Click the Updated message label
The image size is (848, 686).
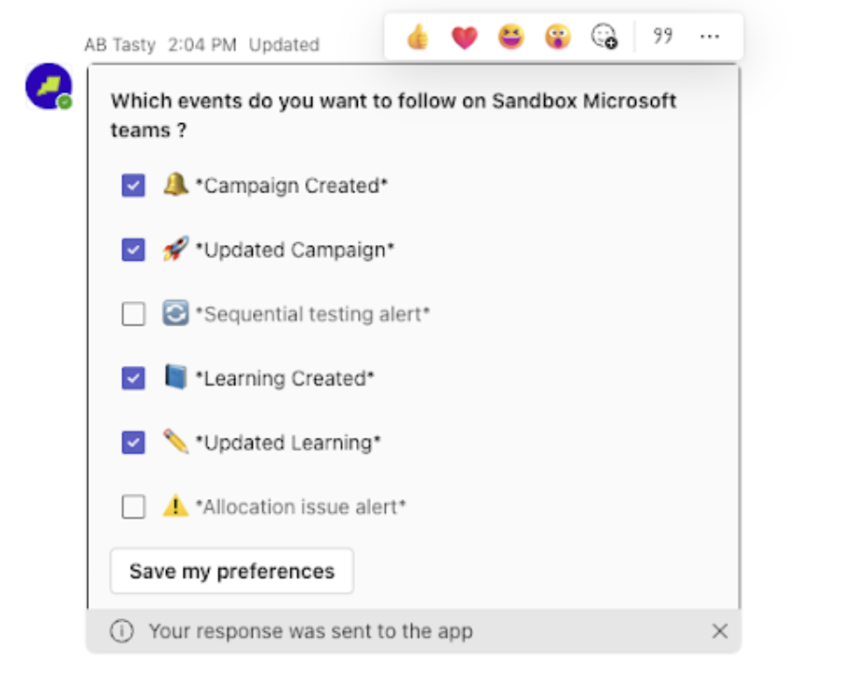tap(284, 45)
